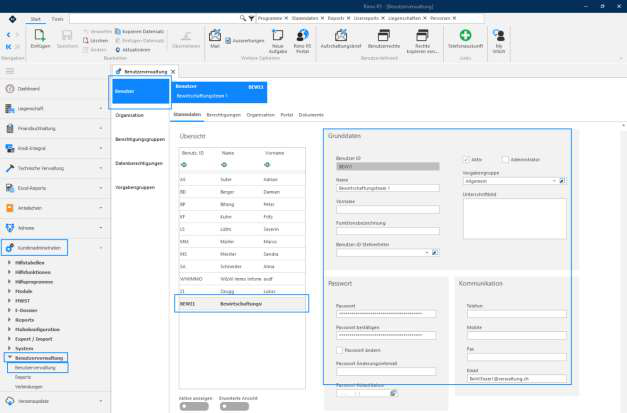This screenshot has width=627, height=413.
Task: Check the Passwort ändern checkbox
Action: coord(339,350)
